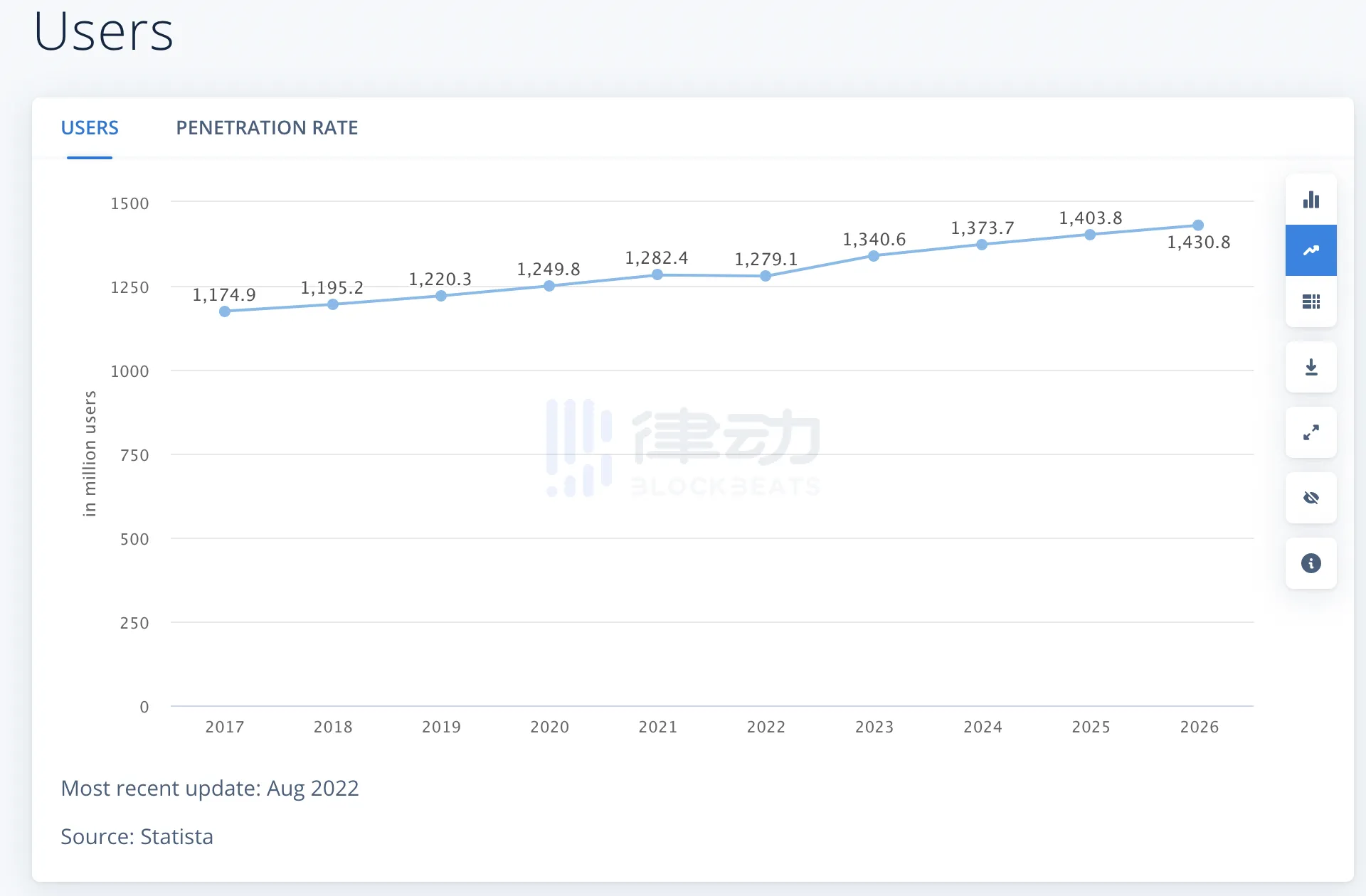Click the 2017 data point on line

225,311
